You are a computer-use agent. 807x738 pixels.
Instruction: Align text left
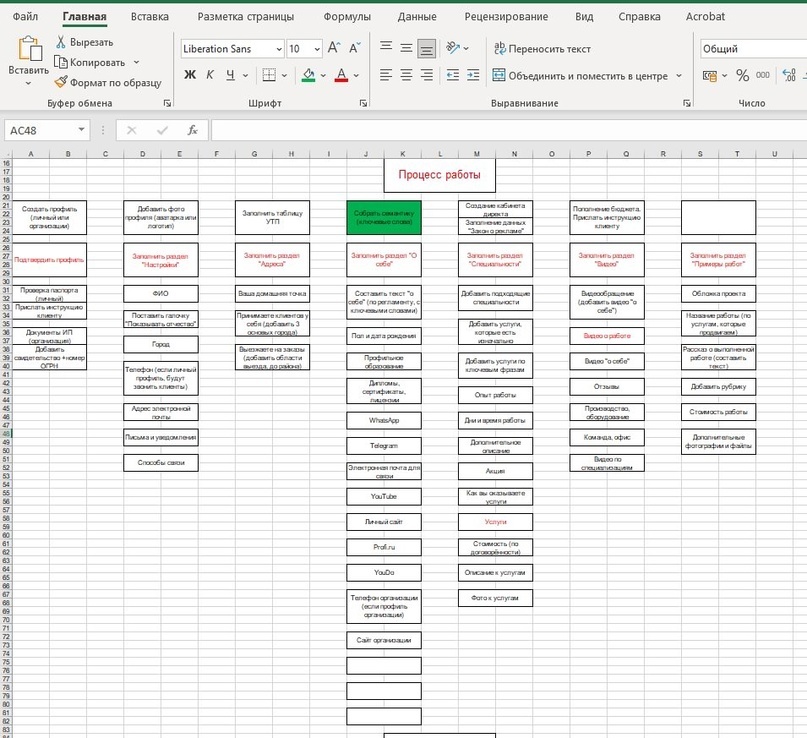point(386,75)
